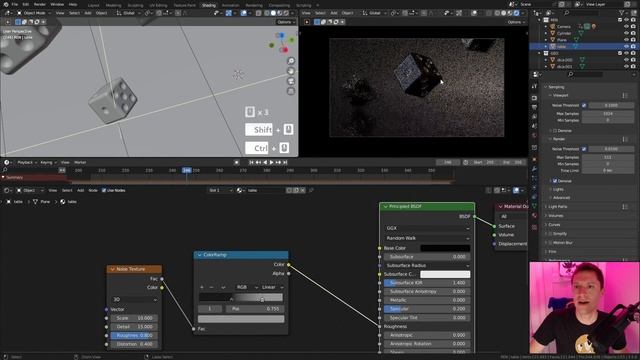The width and height of the screenshot is (640, 360).
Task: Click play reverse button in timeline
Action: click(265, 162)
